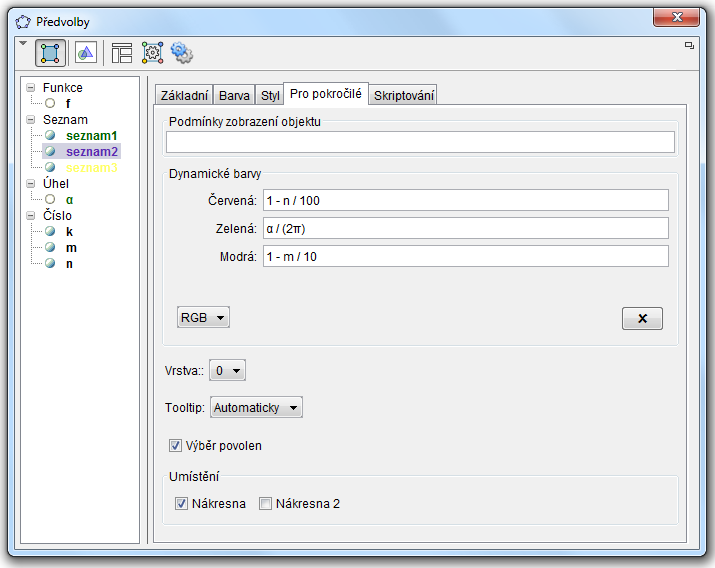The height and width of the screenshot is (568, 715).
Task: Click the detach panel window icon
Action: [689, 45]
